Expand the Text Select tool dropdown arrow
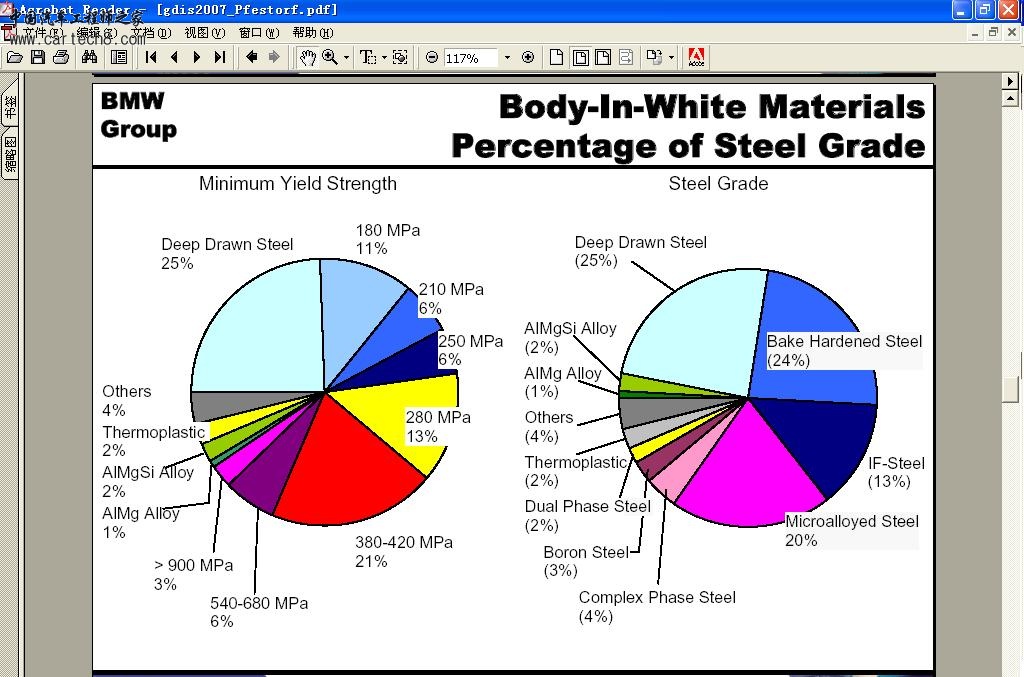 (x=384, y=57)
